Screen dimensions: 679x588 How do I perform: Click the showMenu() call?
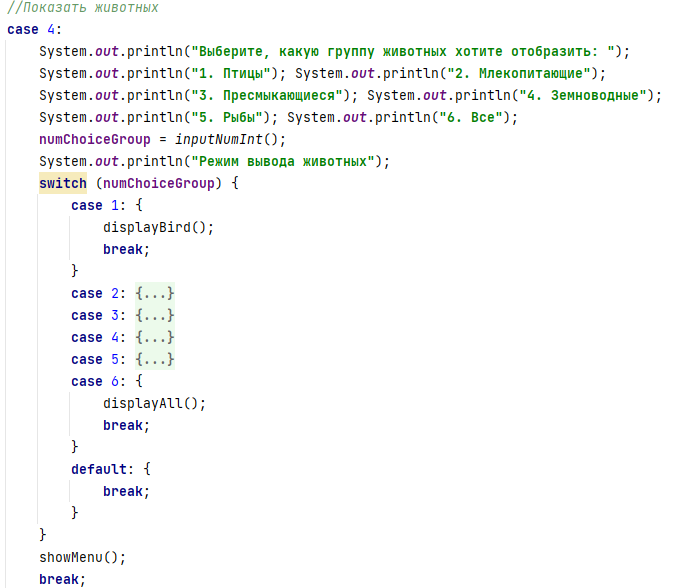pos(82,557)
